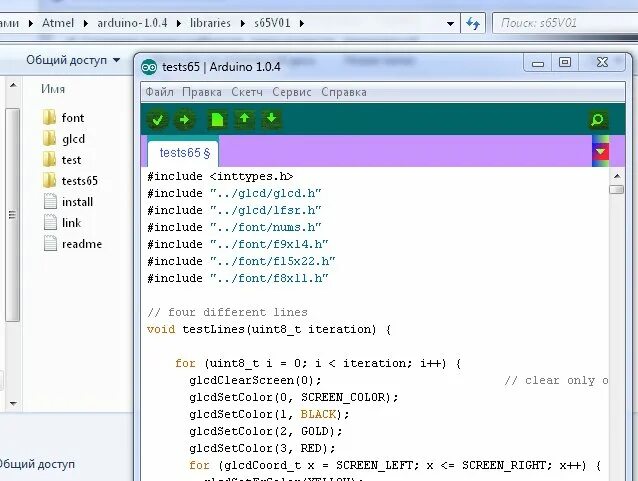
Task: Click the line including ../font/f8x11.h
Action: click(238, 278)
